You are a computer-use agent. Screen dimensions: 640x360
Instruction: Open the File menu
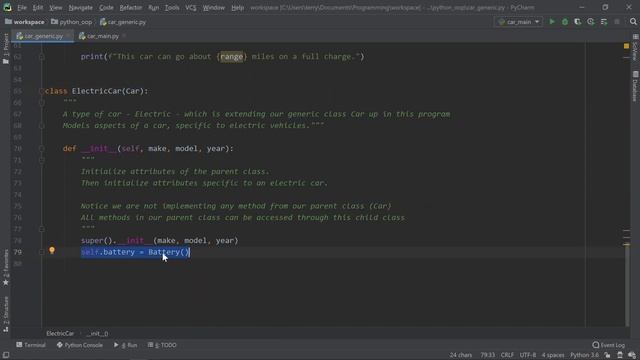click(x=22, y=7)
